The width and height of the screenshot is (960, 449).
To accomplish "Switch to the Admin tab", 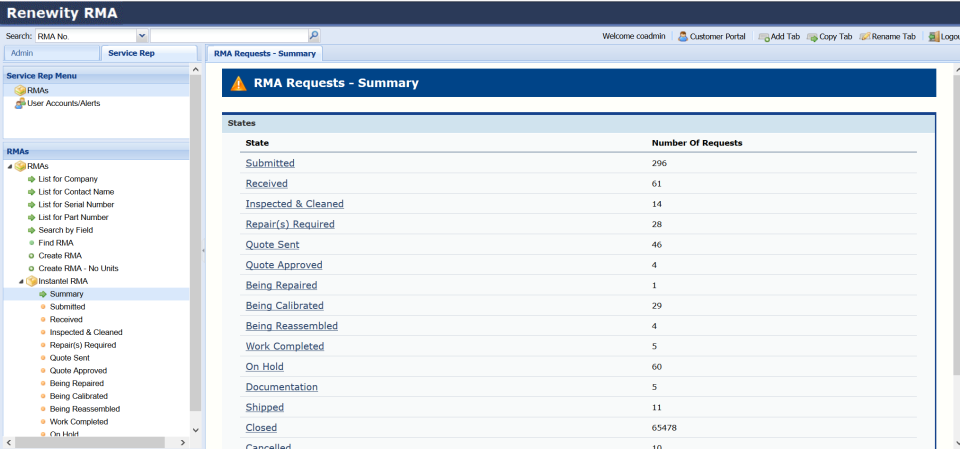I will coord(51,53).
